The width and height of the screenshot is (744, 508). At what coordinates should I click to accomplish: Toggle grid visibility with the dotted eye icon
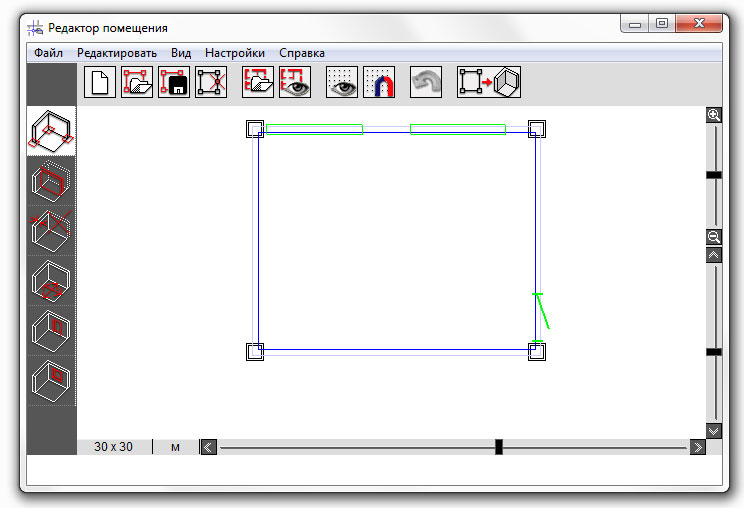point(342,82)
